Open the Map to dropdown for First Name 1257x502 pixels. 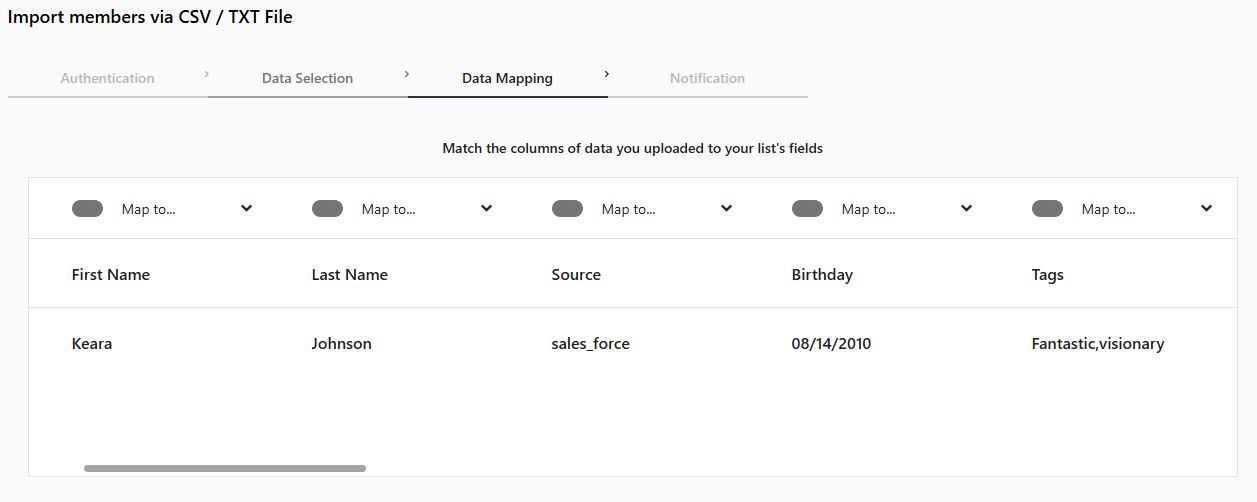pos(187,209)
